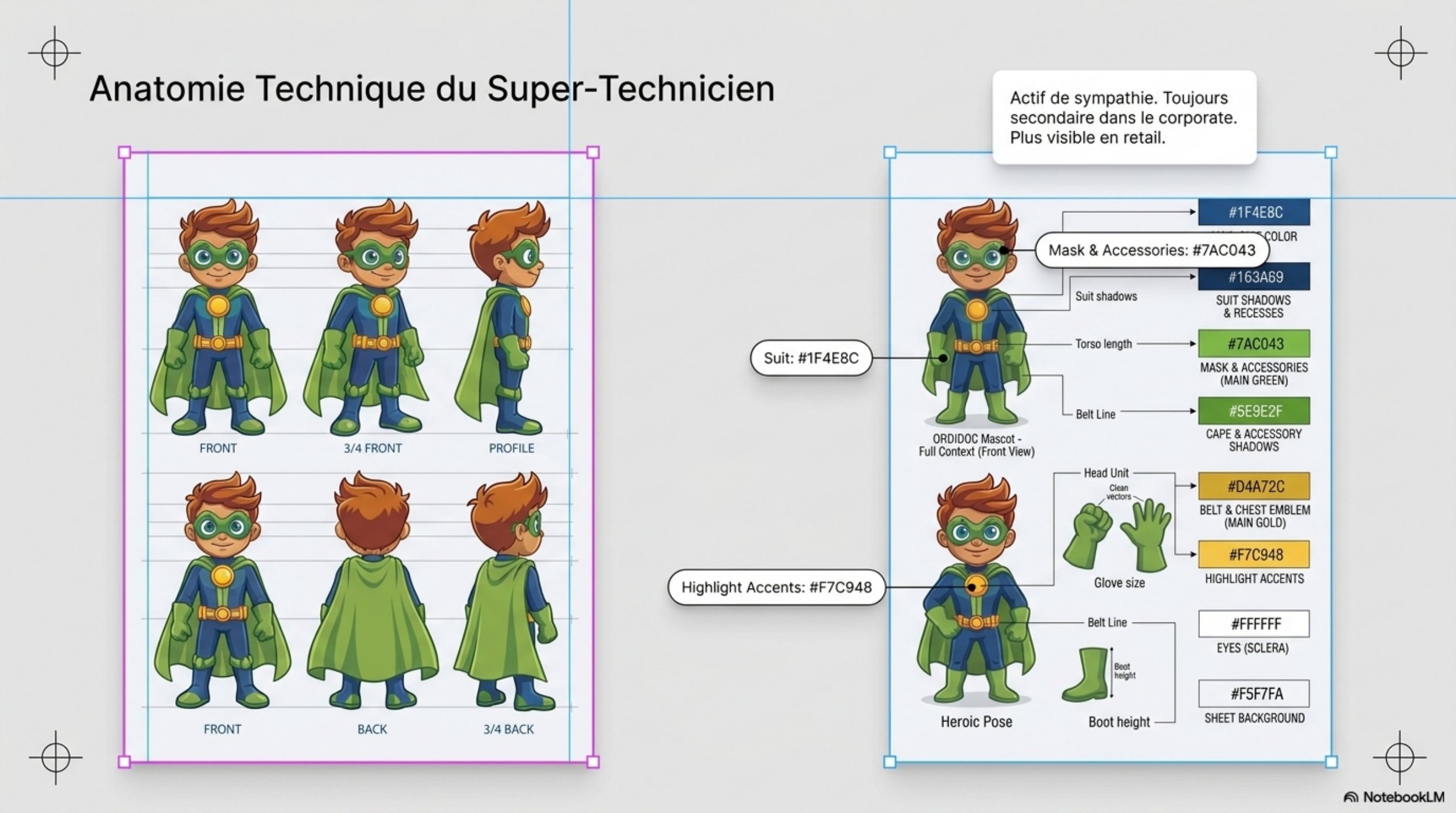
Task: Click the open-hand green glove illustration
Action: coord(1147,535)
